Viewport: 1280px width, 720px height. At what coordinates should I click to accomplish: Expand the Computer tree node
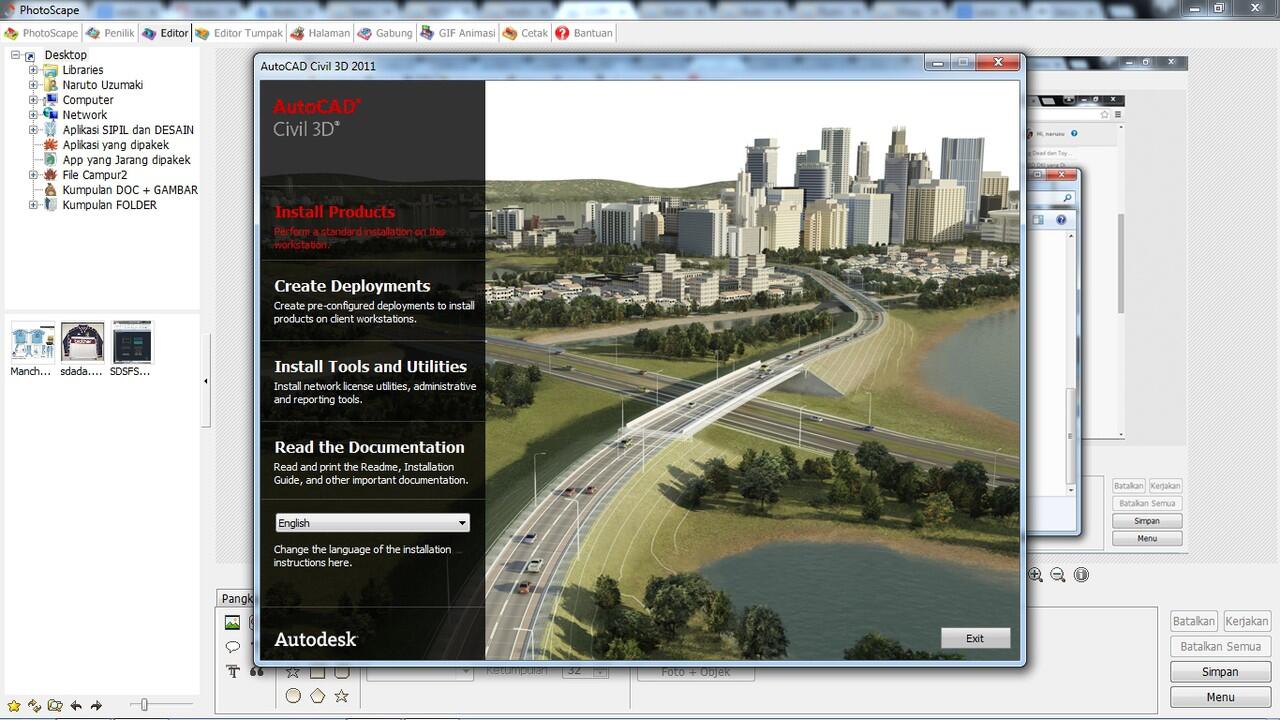tap(33, 100)
